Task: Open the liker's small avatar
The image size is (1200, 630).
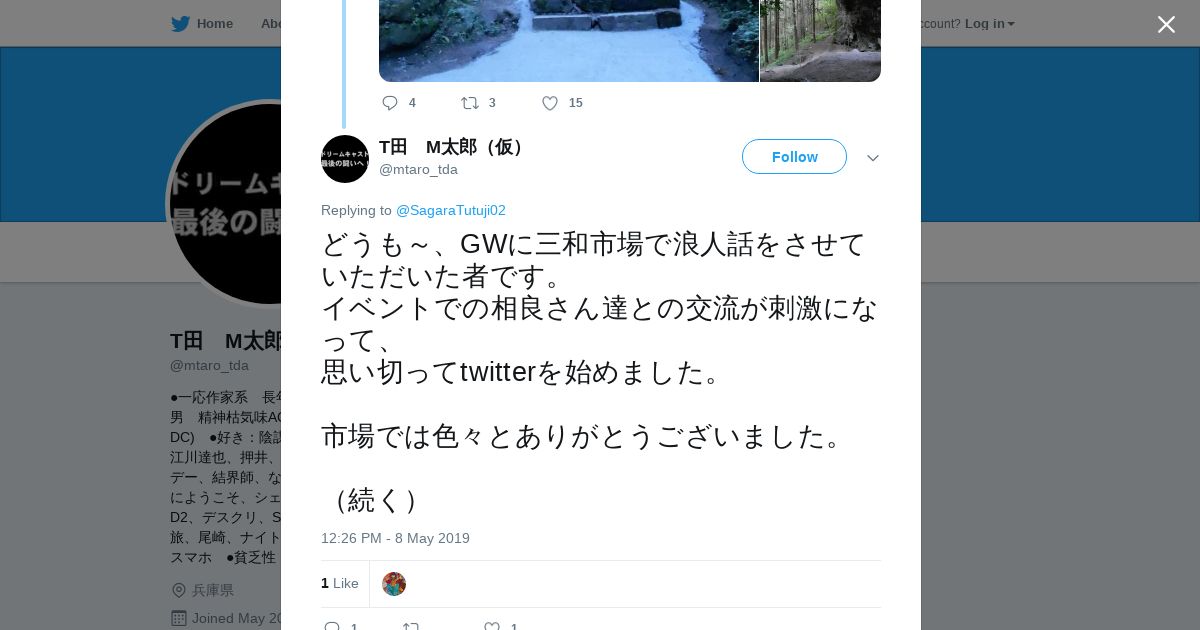Action: [394, 584]
